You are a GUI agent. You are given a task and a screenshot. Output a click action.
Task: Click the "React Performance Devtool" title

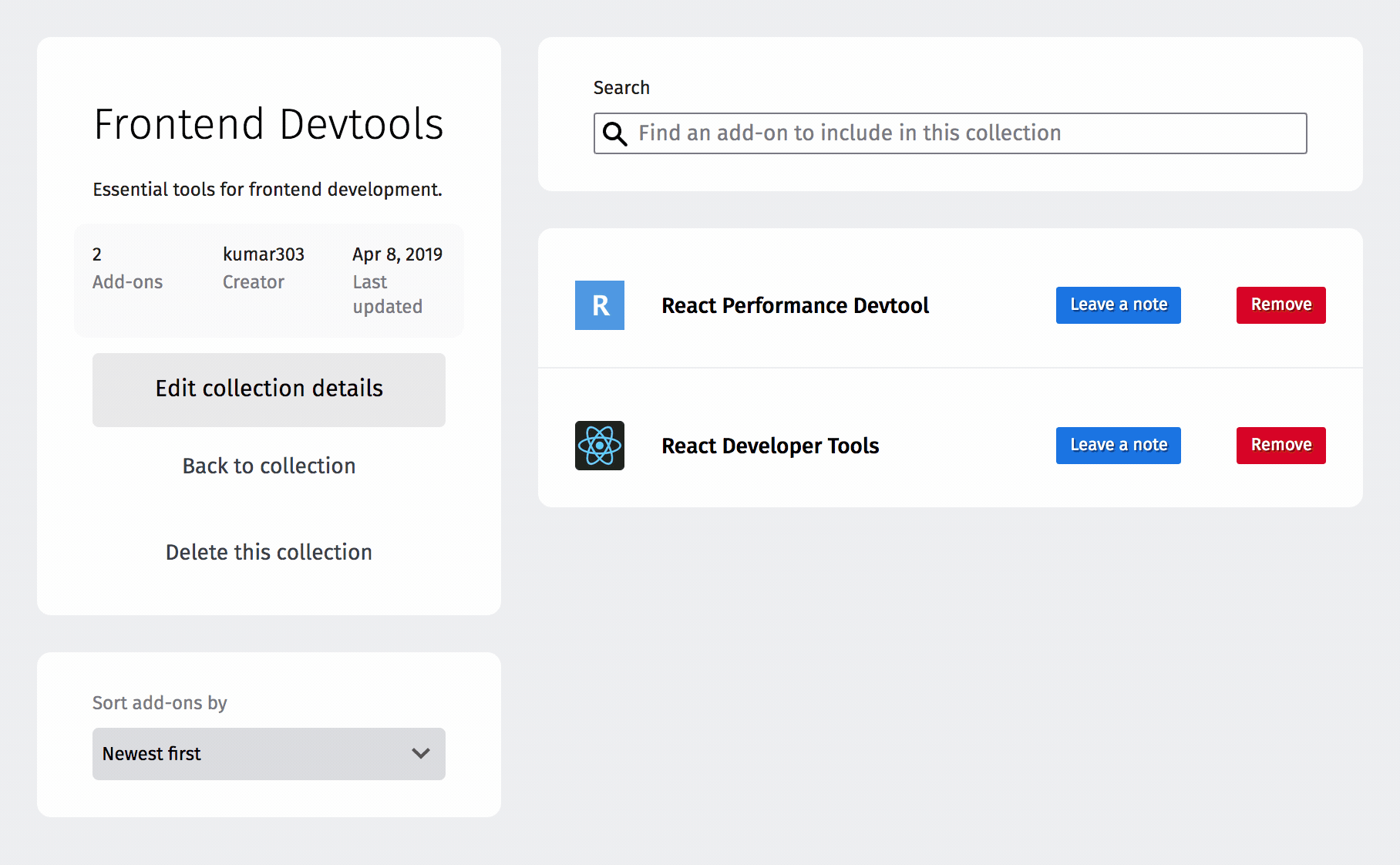pyautogui.click(x=796, y=305)
